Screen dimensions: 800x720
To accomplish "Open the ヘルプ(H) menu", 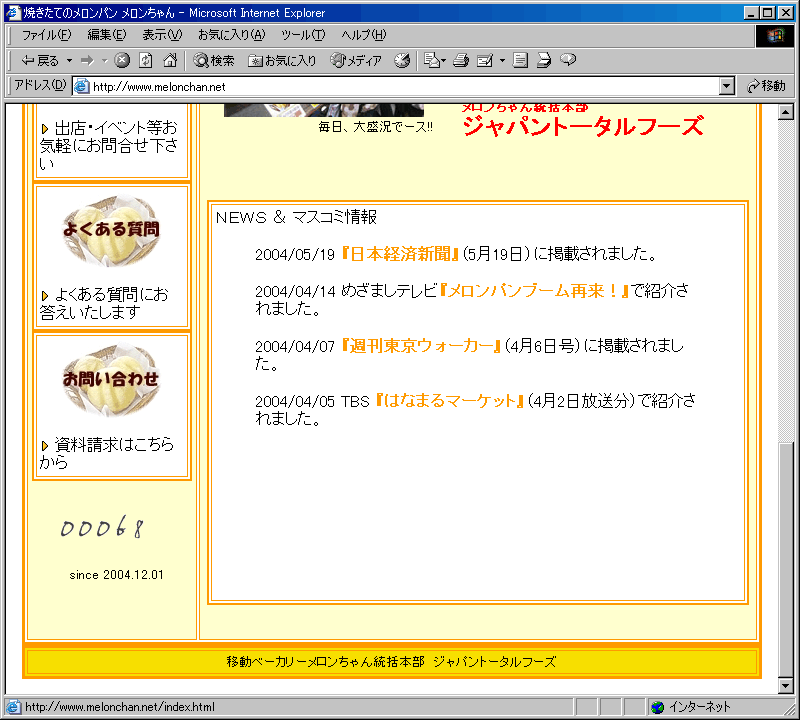I will 364,35.
